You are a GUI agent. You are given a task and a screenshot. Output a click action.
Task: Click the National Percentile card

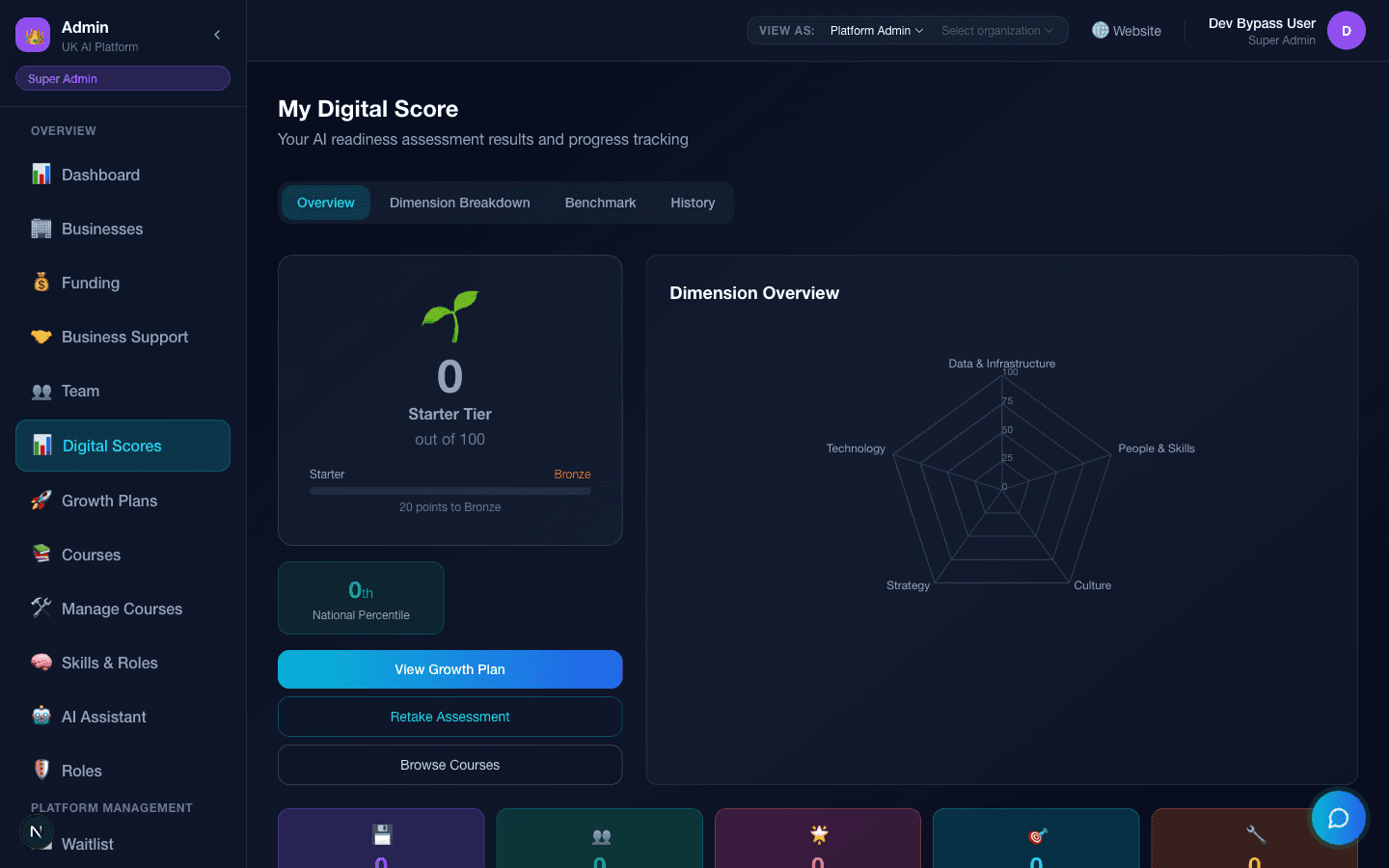coord(361,598)
